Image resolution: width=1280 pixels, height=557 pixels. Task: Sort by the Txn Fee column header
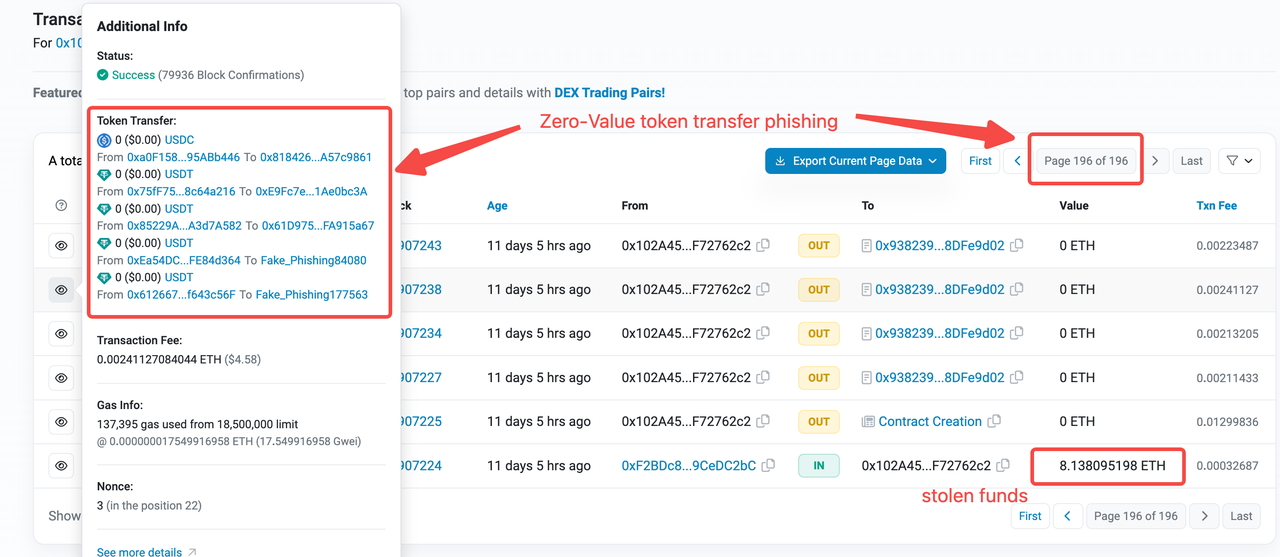(x=1216, y=206)
